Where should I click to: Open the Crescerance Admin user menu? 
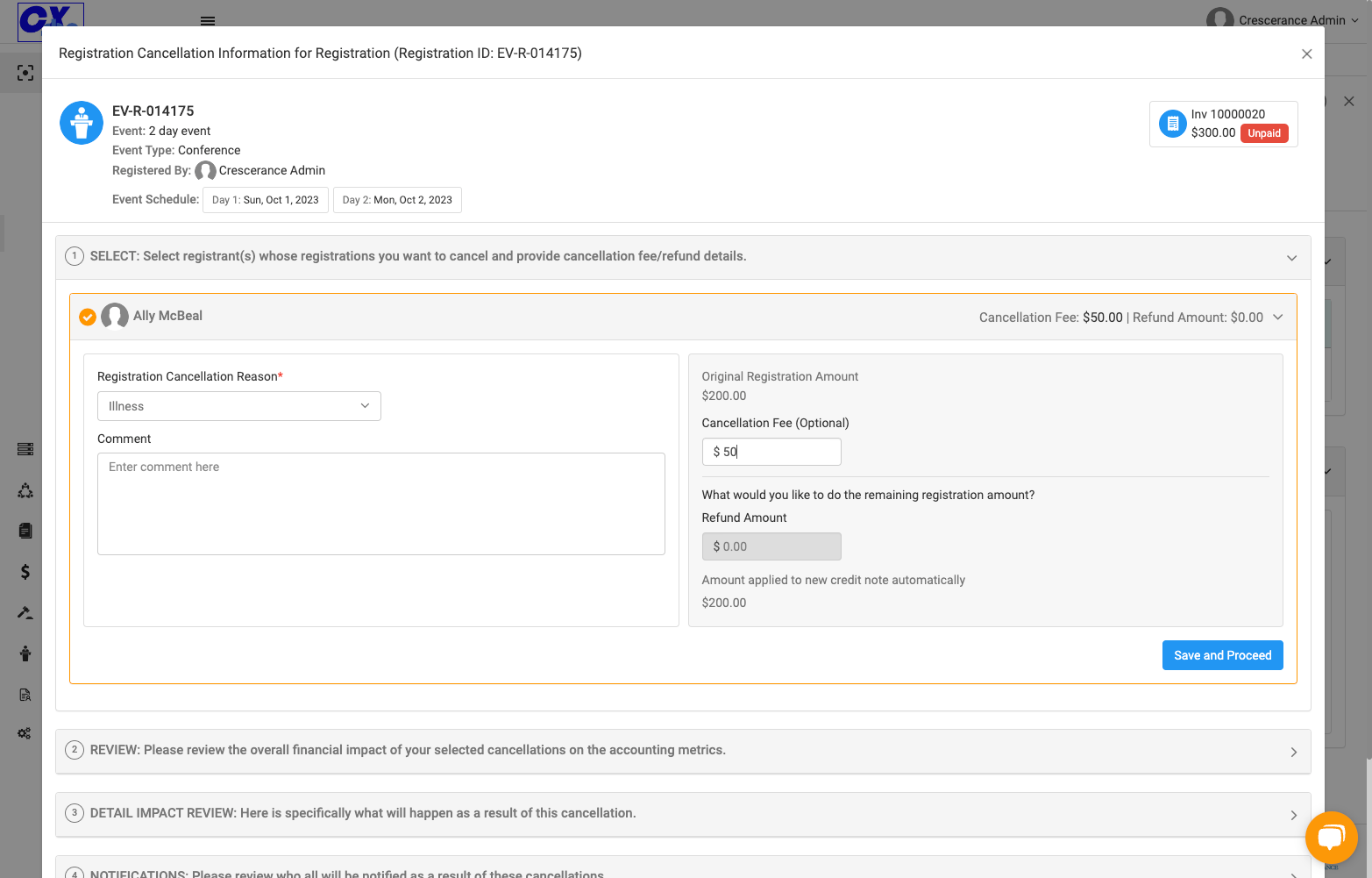(x=1283, y=20)
